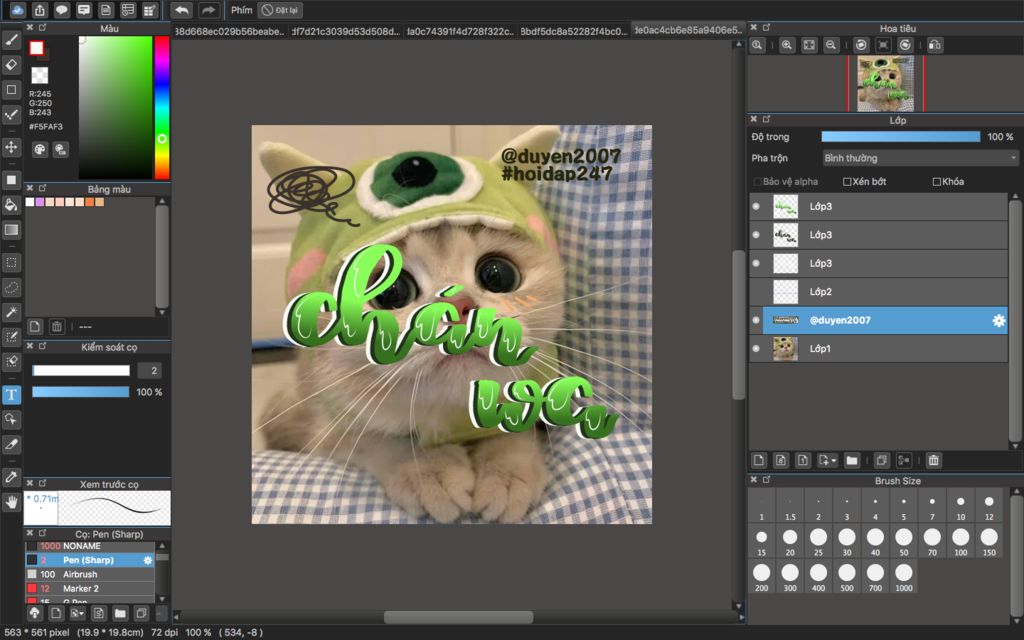Switch to the 8bdf5dc8a52282f4bc0 document tab
Image resolution: width=1024 pixels, height=640 pixels.
[x=574, y=31]
